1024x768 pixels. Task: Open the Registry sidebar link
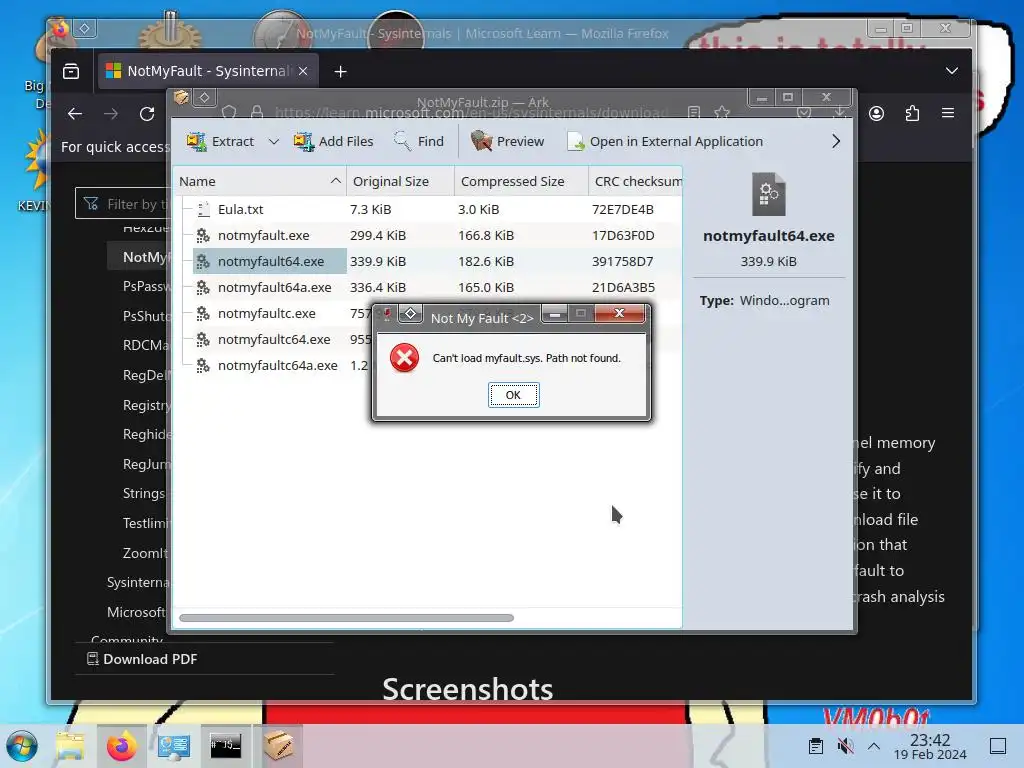(x=146, y=405)
